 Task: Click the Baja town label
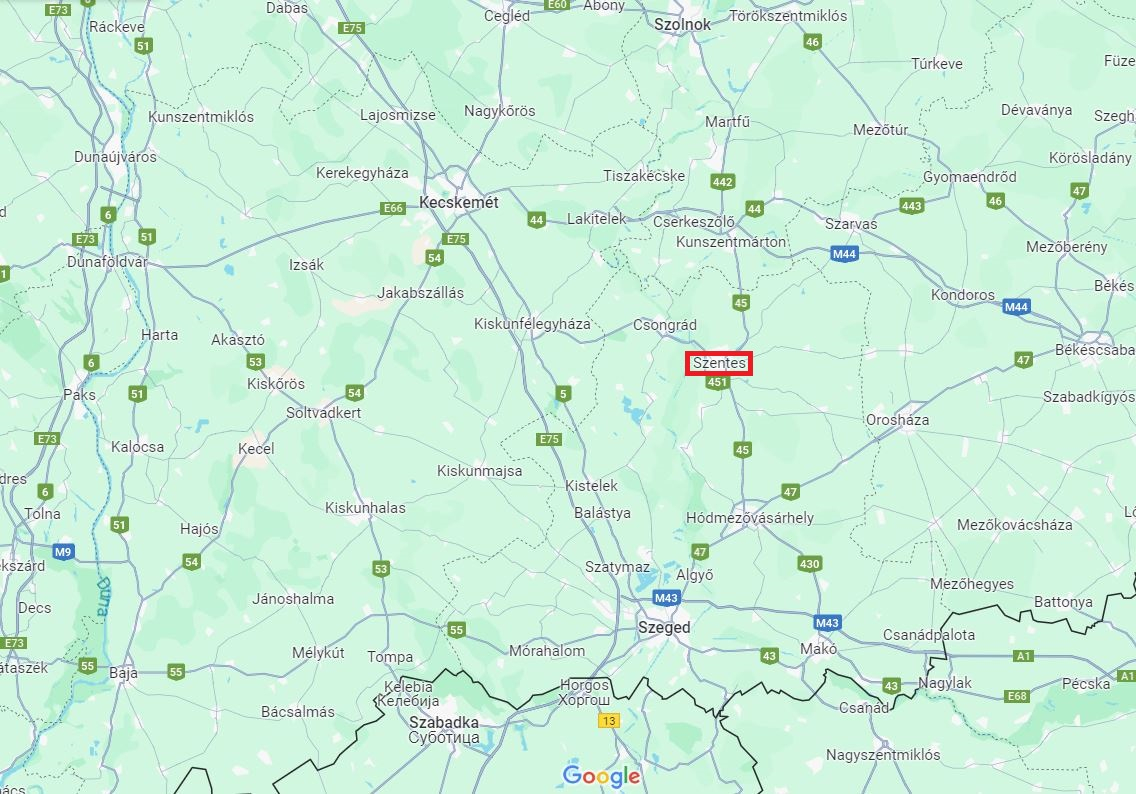point(123,673)
